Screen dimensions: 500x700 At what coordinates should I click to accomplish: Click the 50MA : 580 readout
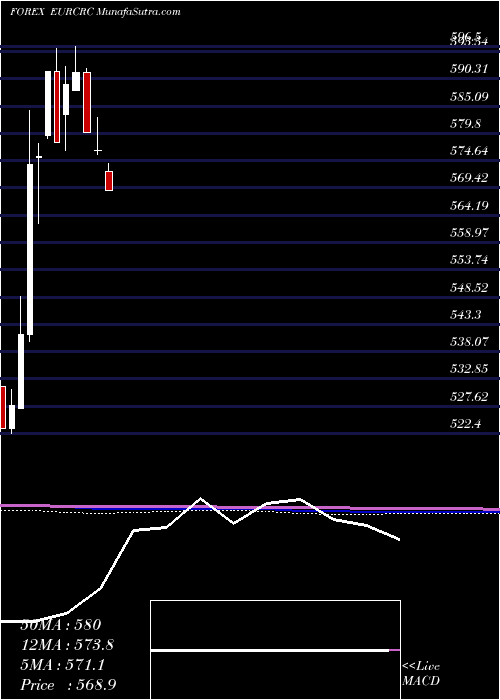tap(61, 625)
